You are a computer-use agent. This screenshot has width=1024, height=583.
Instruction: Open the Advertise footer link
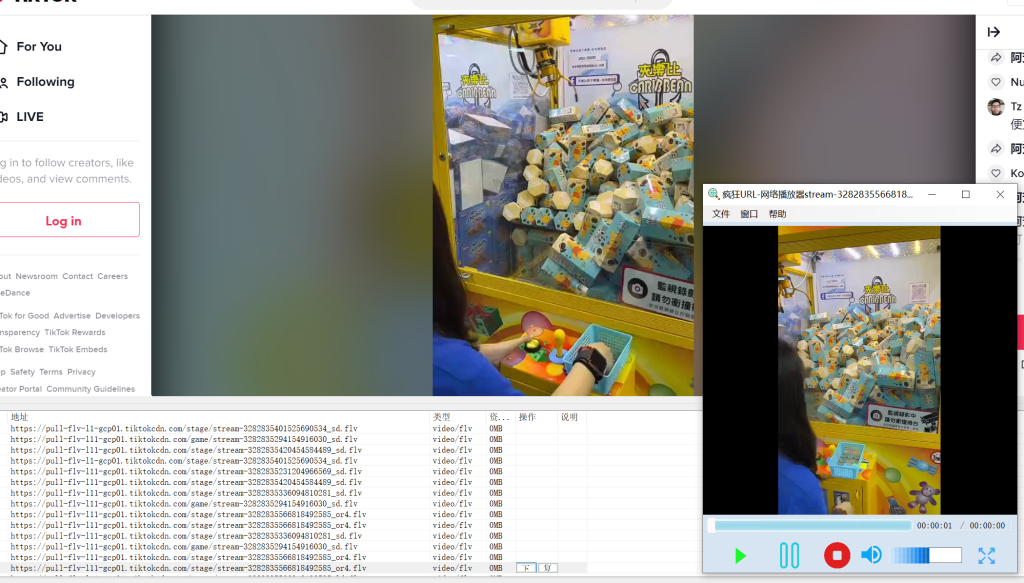tap(72, 315)
